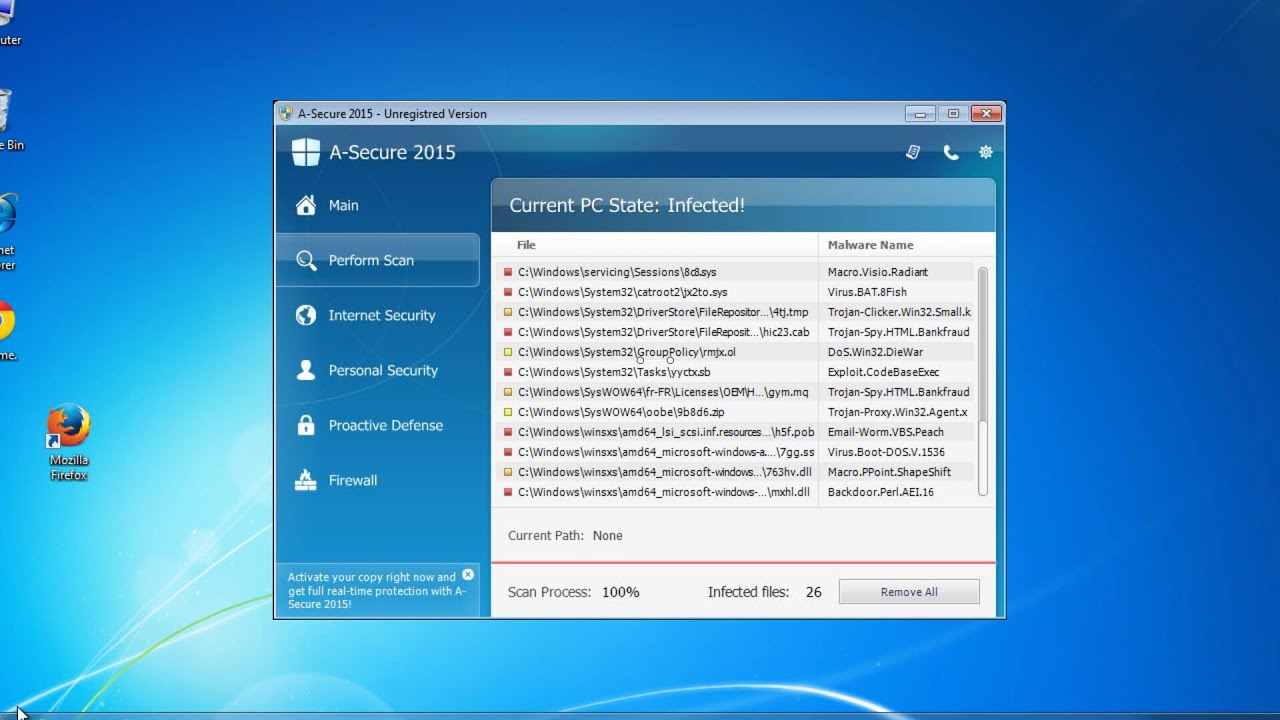1280x720 pixels.
Task: Click the Main house icon
Action: pos(306,205)
